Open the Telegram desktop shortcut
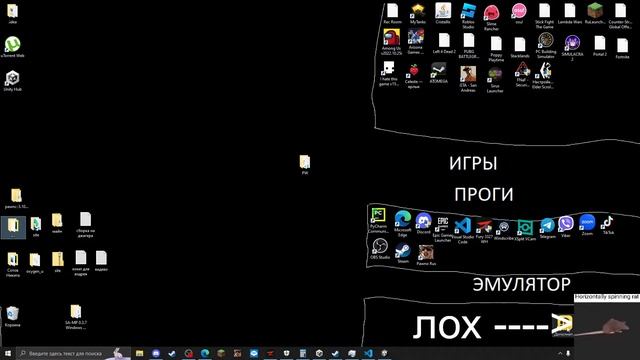 [547, 228]
